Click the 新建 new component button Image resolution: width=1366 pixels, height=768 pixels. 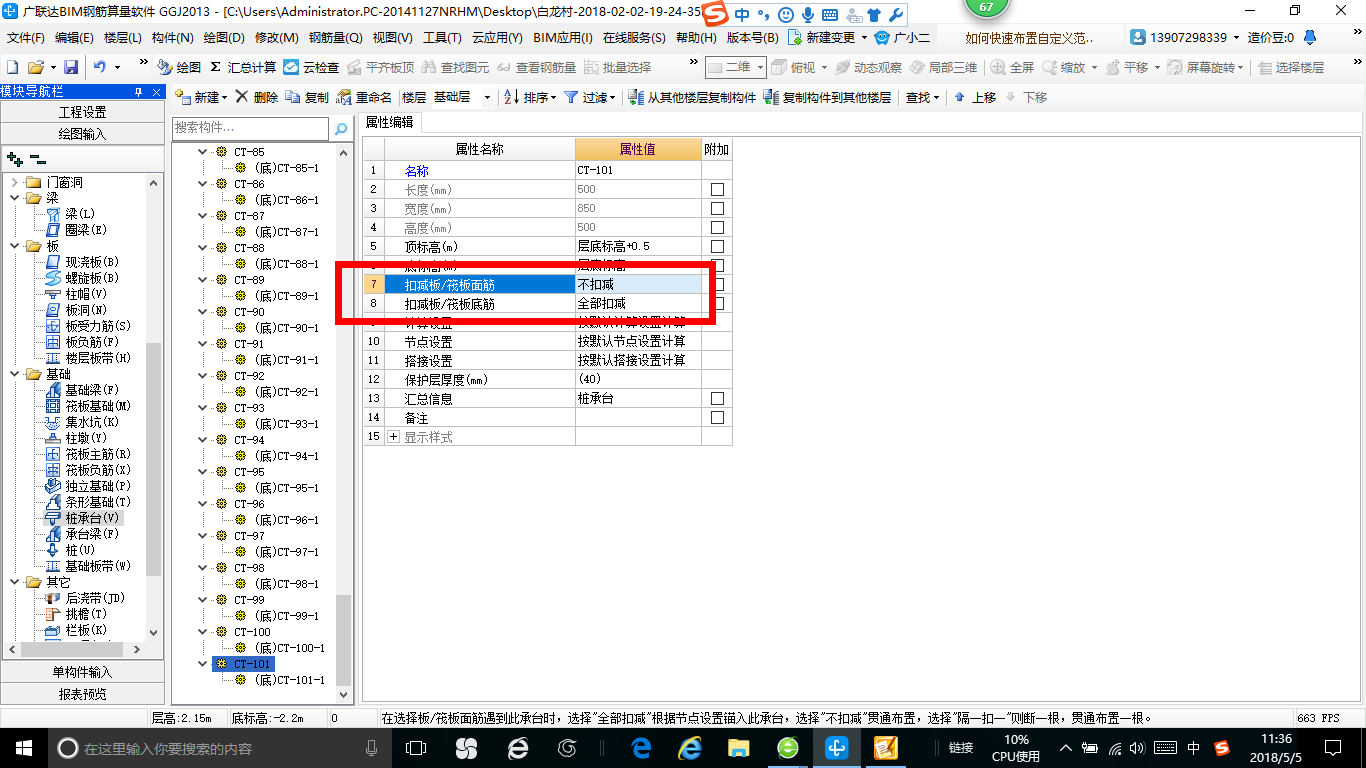[201, 97]
